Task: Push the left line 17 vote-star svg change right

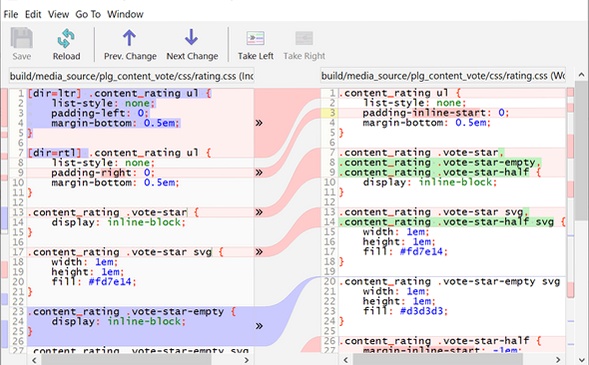Action: (x=259, y=252)
